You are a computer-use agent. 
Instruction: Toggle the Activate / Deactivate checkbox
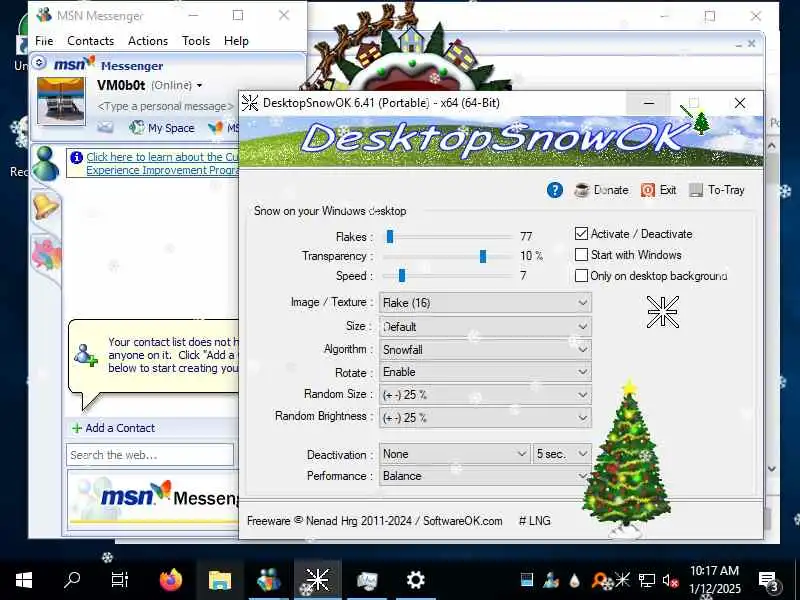(x=581, y=234)
